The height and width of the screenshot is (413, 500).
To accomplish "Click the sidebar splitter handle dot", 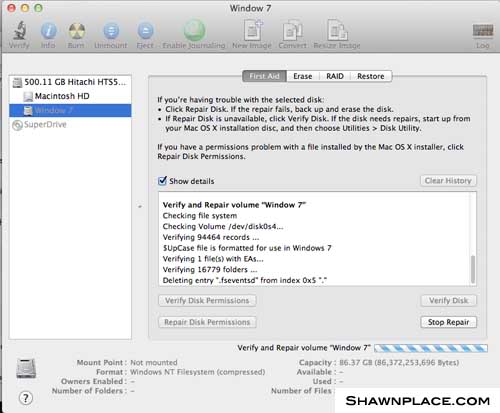I will click(x=140, y=207).
